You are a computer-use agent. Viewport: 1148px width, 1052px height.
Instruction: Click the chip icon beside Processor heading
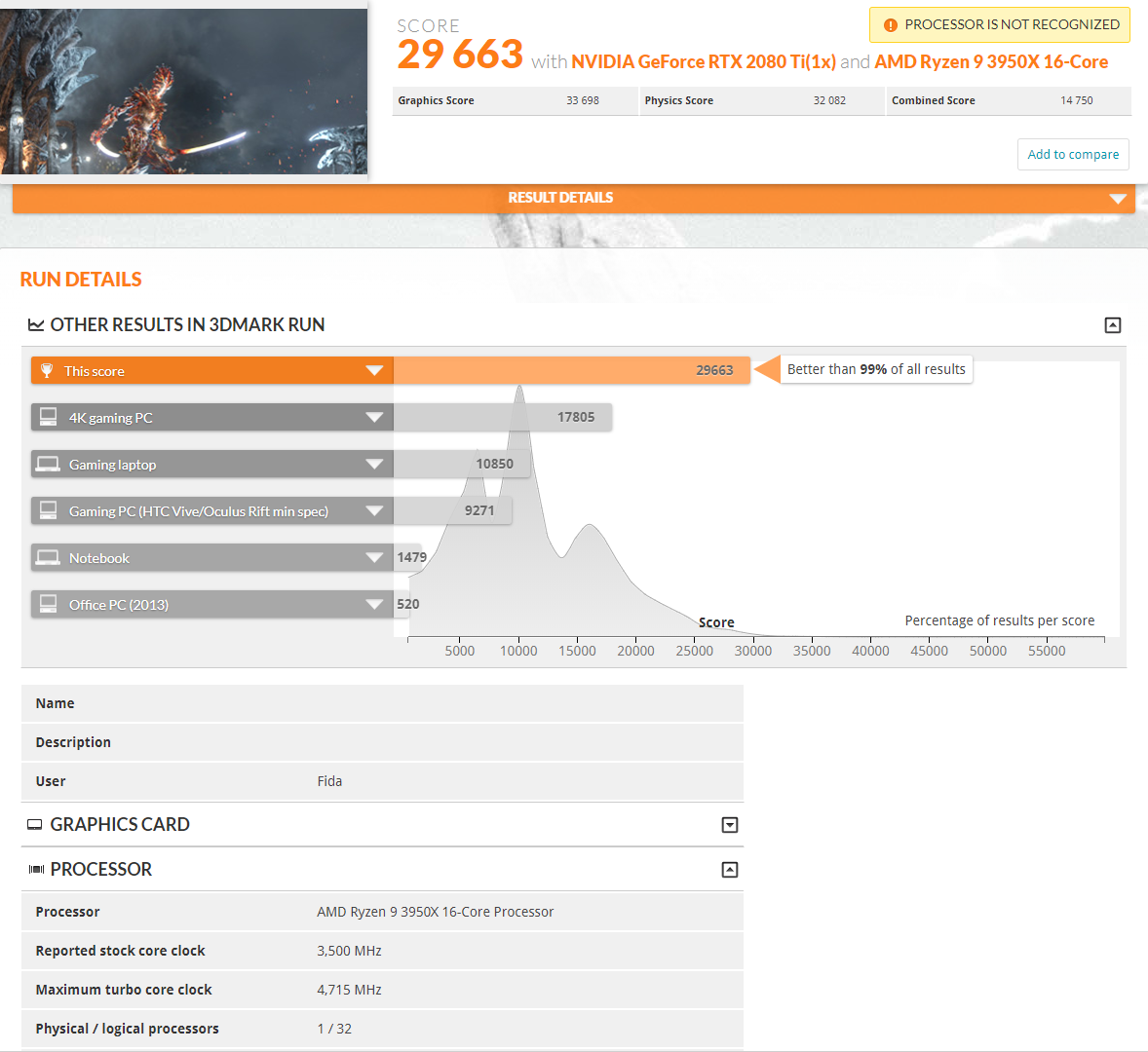[36, 870]
